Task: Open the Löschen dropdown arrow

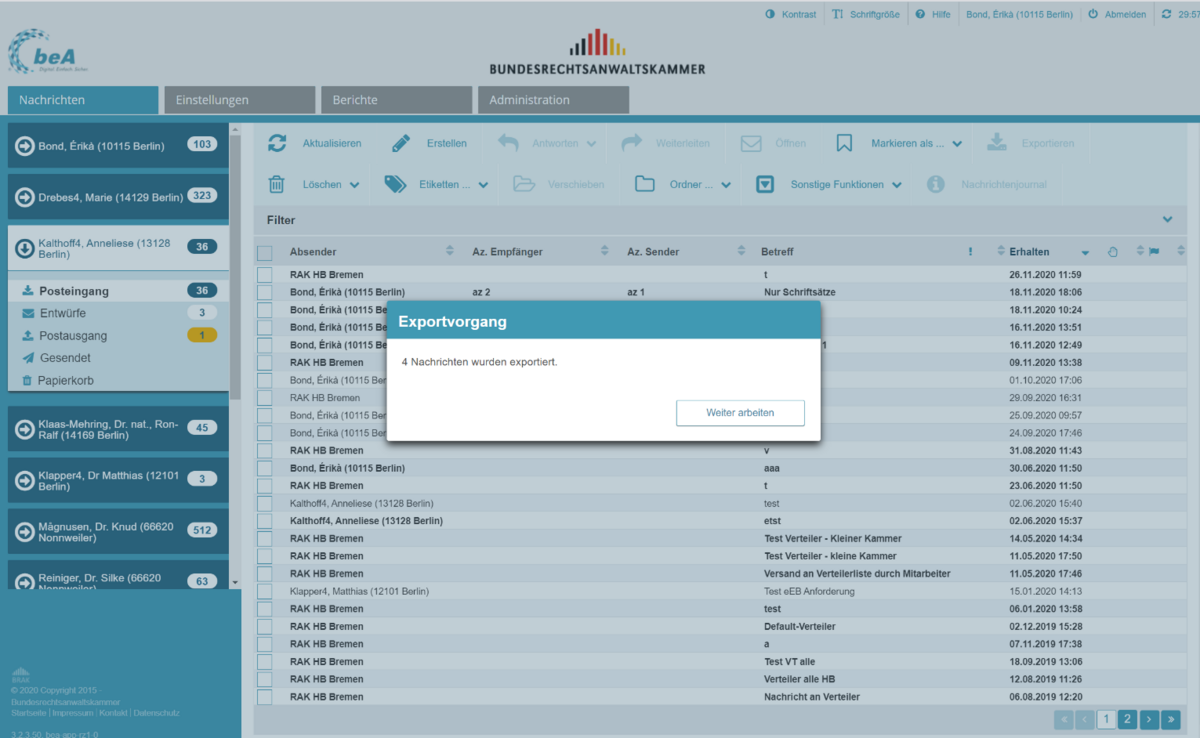Action: pyautogui.click(x=354, y=185)
